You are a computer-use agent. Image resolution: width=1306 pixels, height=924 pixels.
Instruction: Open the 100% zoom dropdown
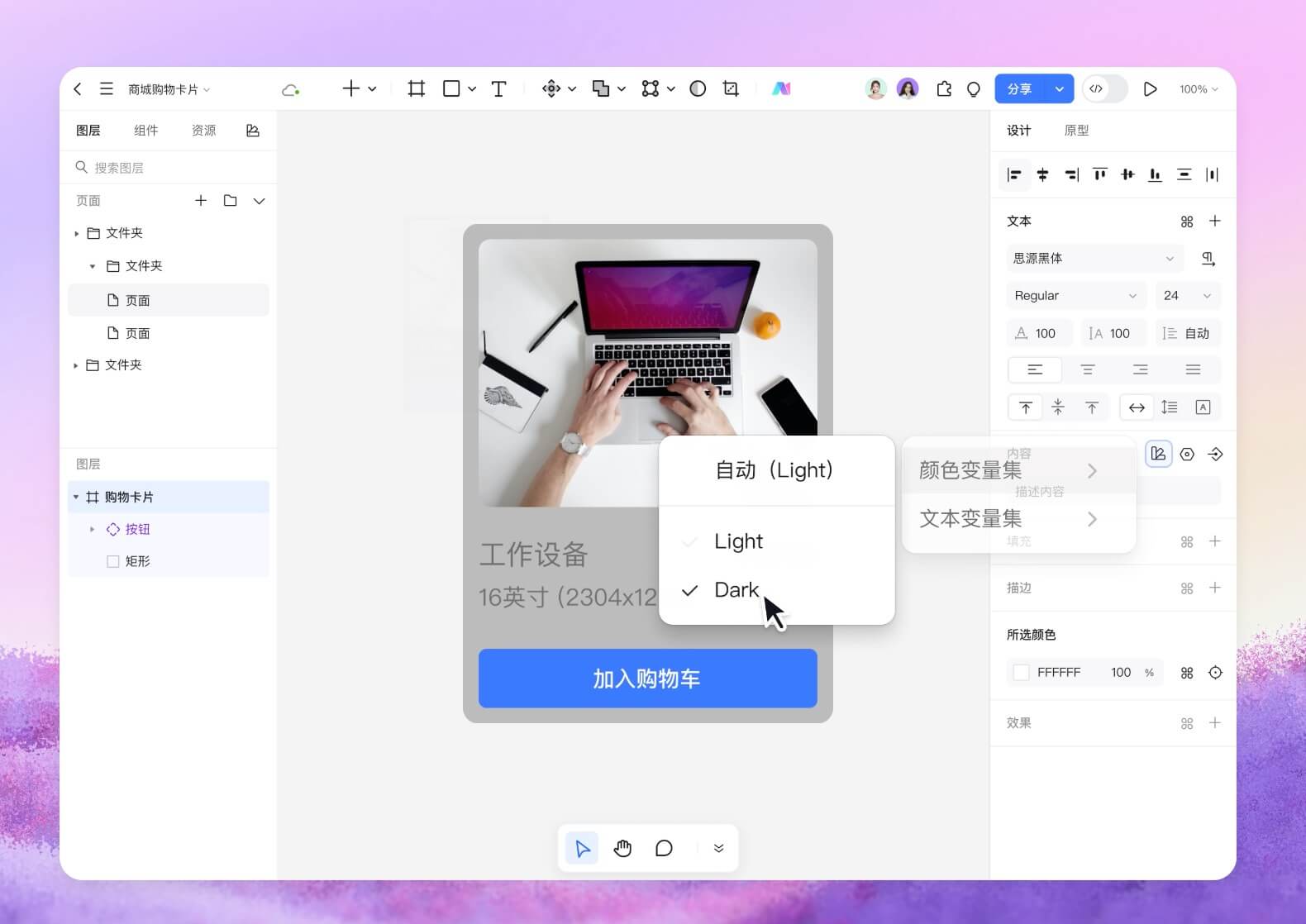point(1199,89)
